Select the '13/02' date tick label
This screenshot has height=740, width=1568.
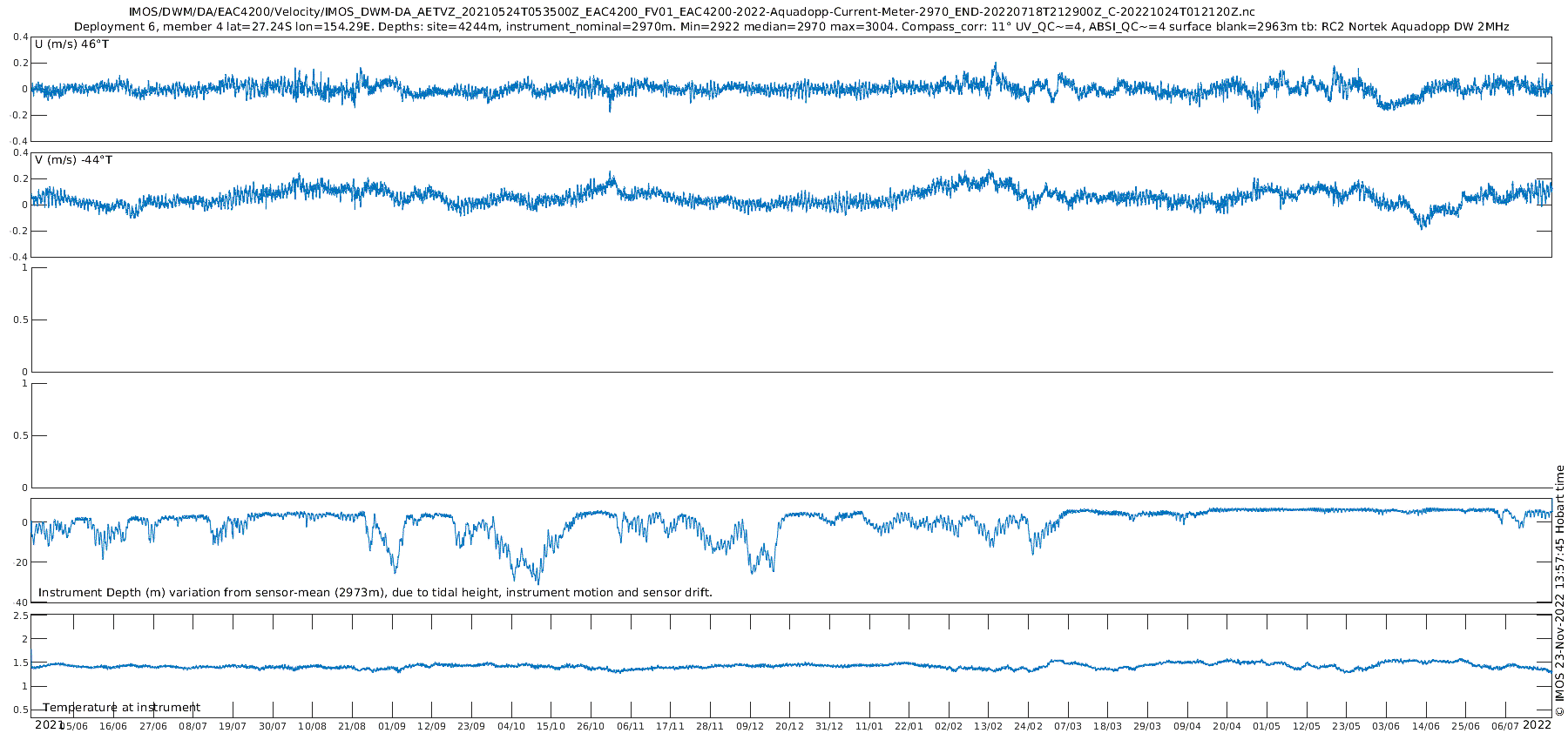(x=989, y=726)
